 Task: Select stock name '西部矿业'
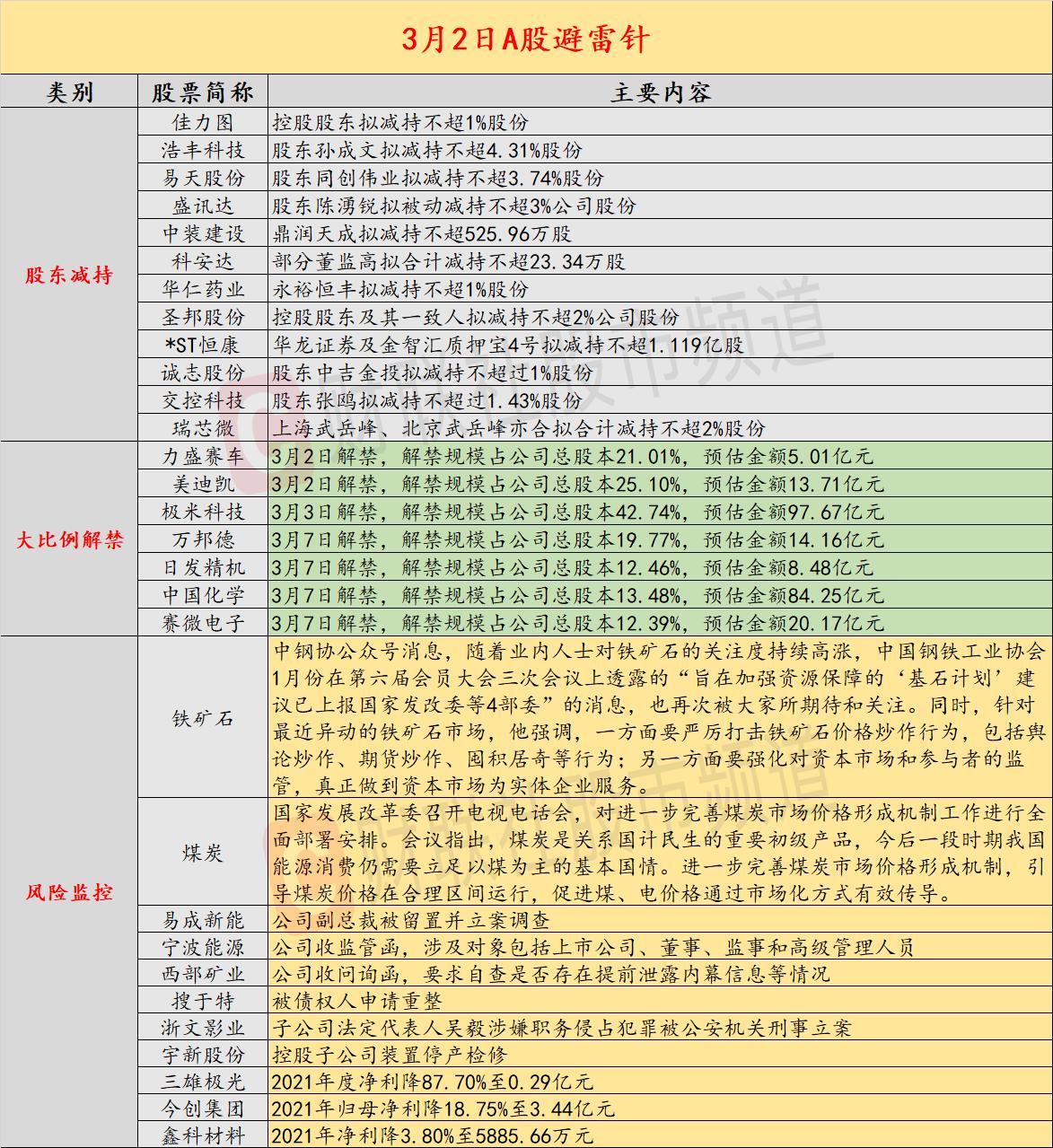pos(203,974)
